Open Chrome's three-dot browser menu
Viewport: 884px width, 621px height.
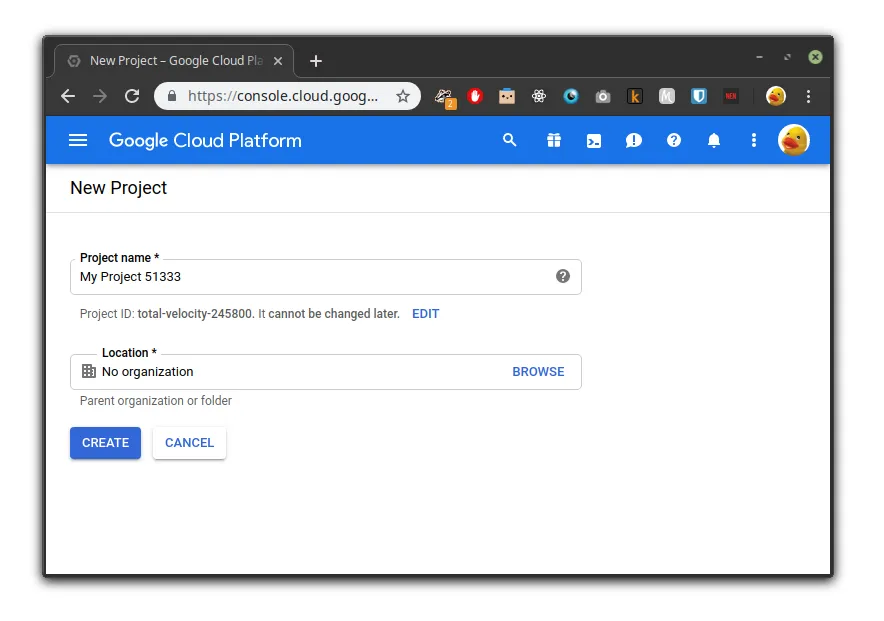(808, 96)
